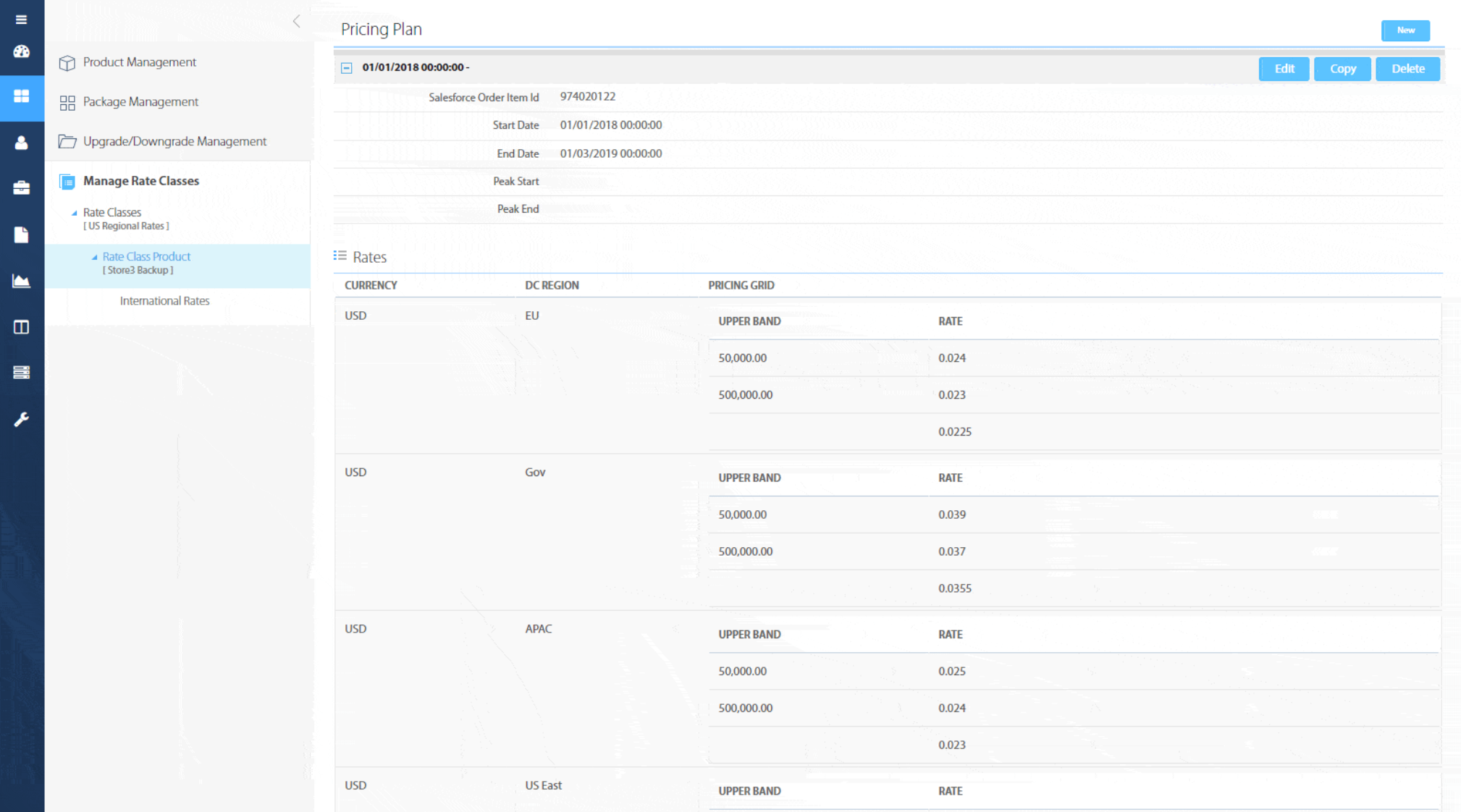The height and width of the screenshot is (812, 1461).
Task: Collapse the Rate Class Product node
Action: click(x=94, y=257)
